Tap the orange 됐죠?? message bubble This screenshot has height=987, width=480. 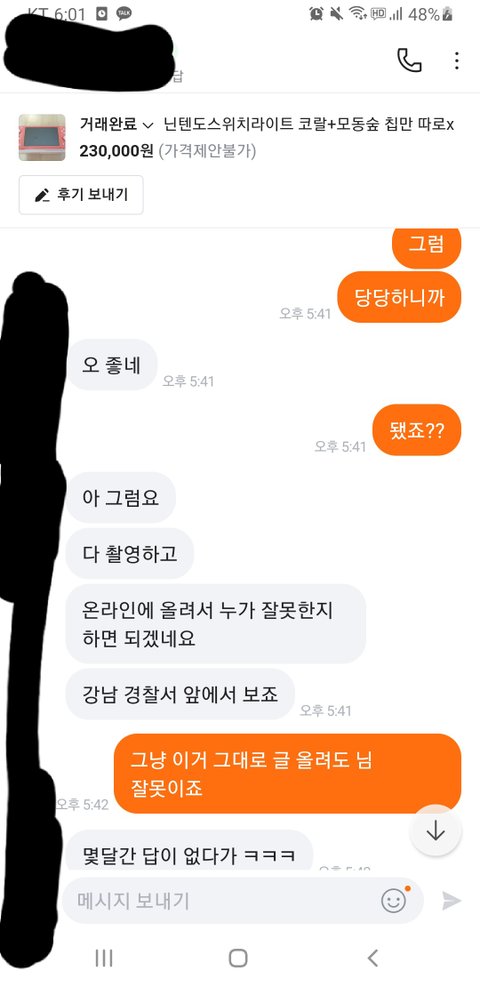pyautogui.click(x=417, y=430)
